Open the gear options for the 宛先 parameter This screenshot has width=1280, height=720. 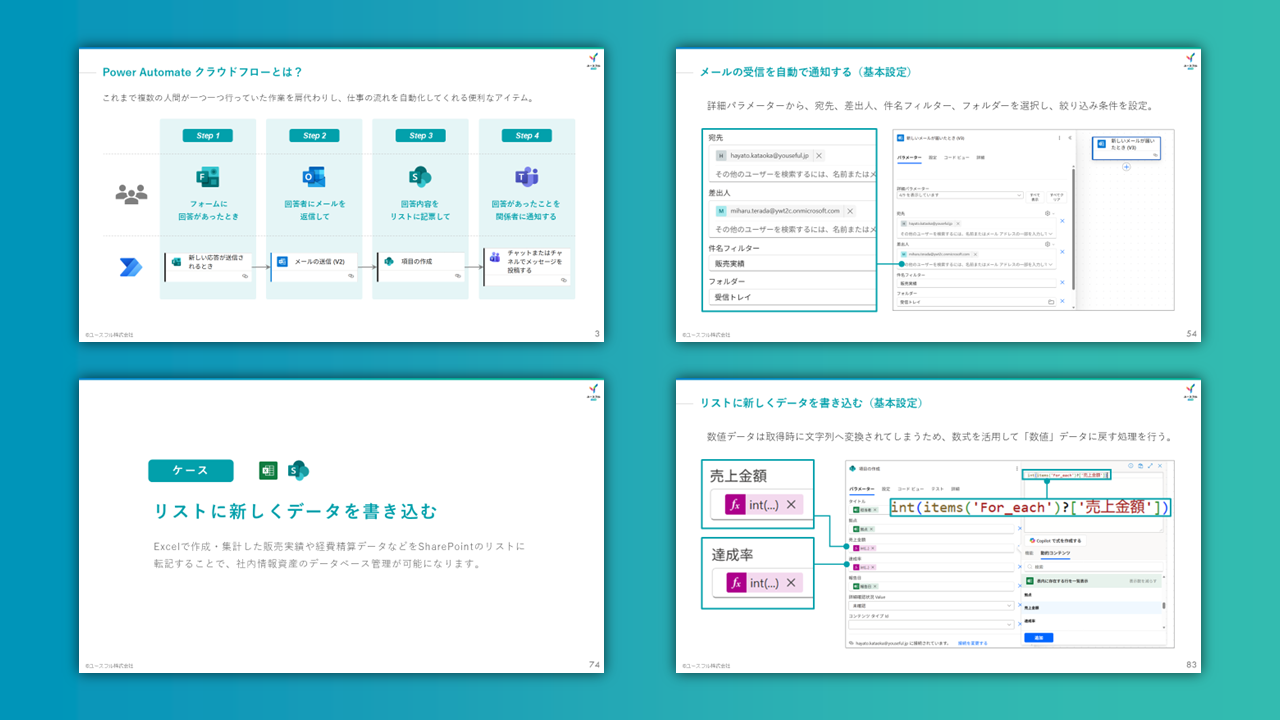1047,213
